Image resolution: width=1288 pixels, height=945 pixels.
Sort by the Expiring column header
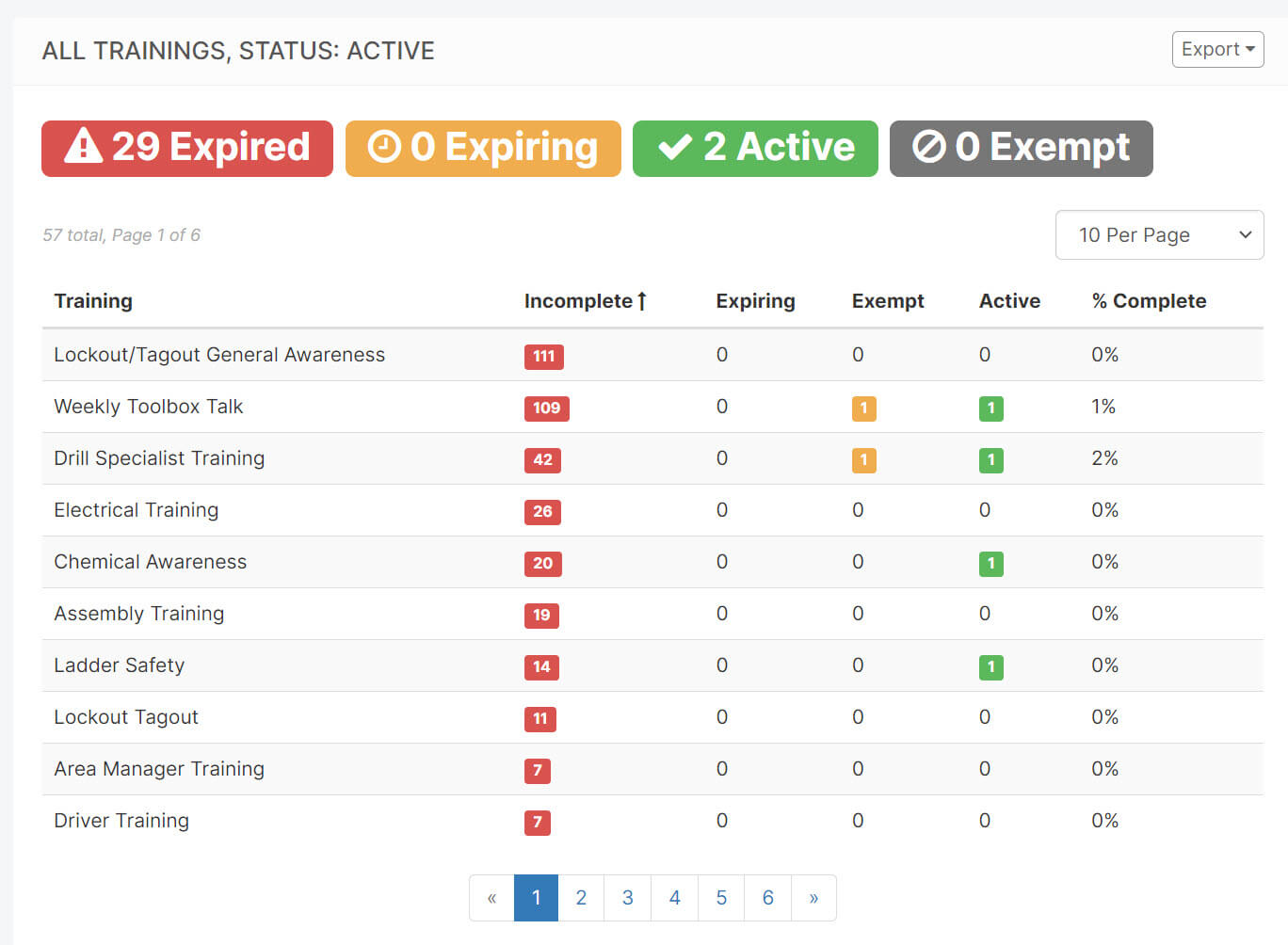click(755, 300)
